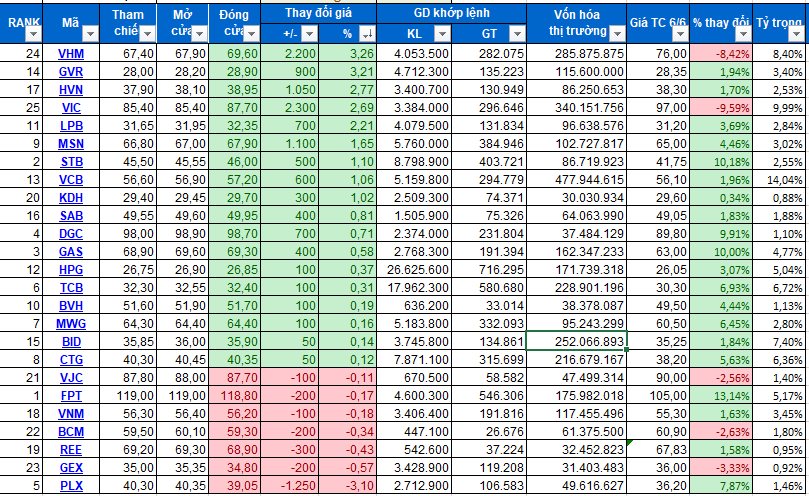Image resolution: width=809 pixels, height=496 pixels.
Task: Select FPT closing price 118,80
Action: [235, 396]
